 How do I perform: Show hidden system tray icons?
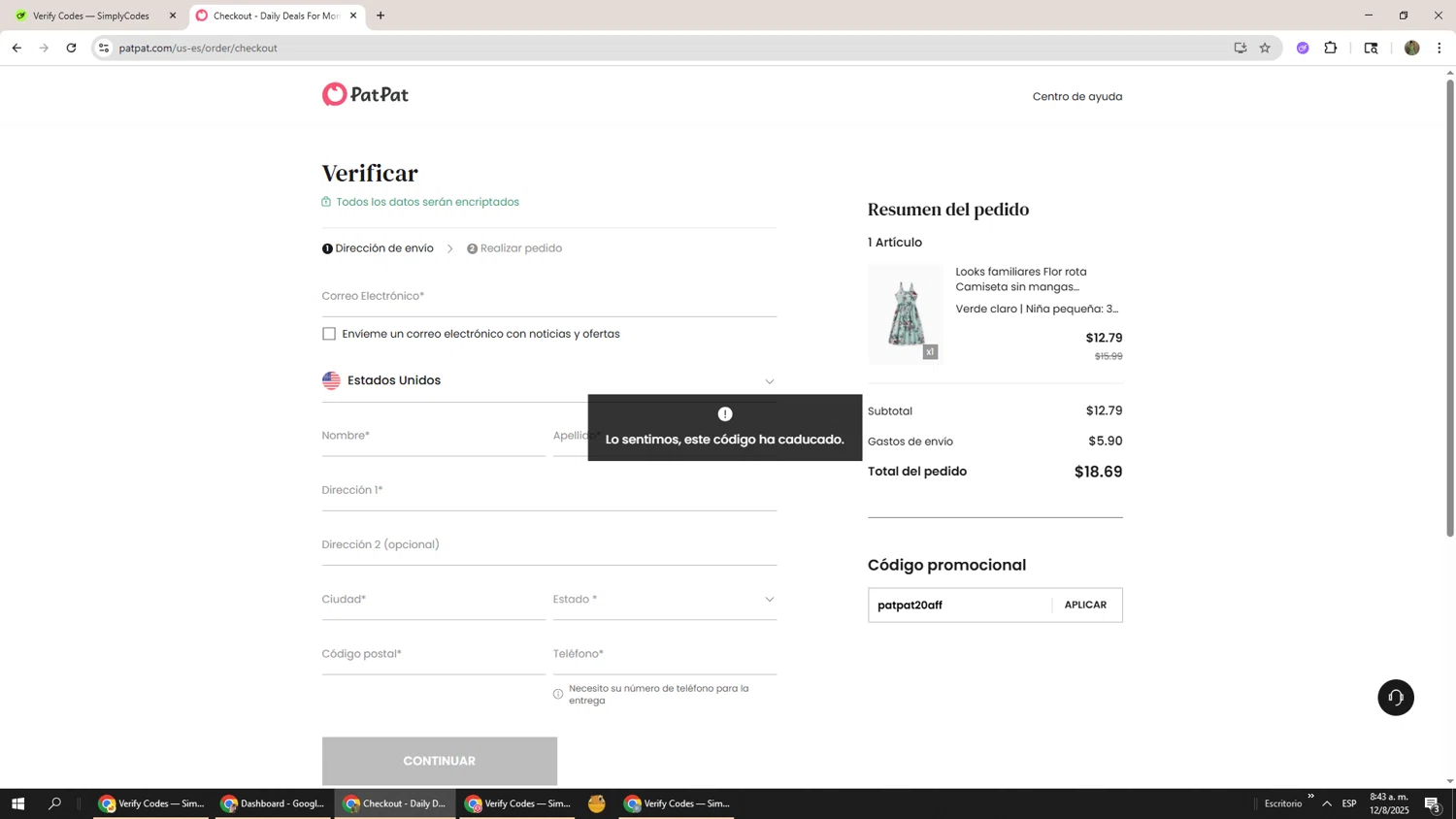click(x=1327, y=803)
